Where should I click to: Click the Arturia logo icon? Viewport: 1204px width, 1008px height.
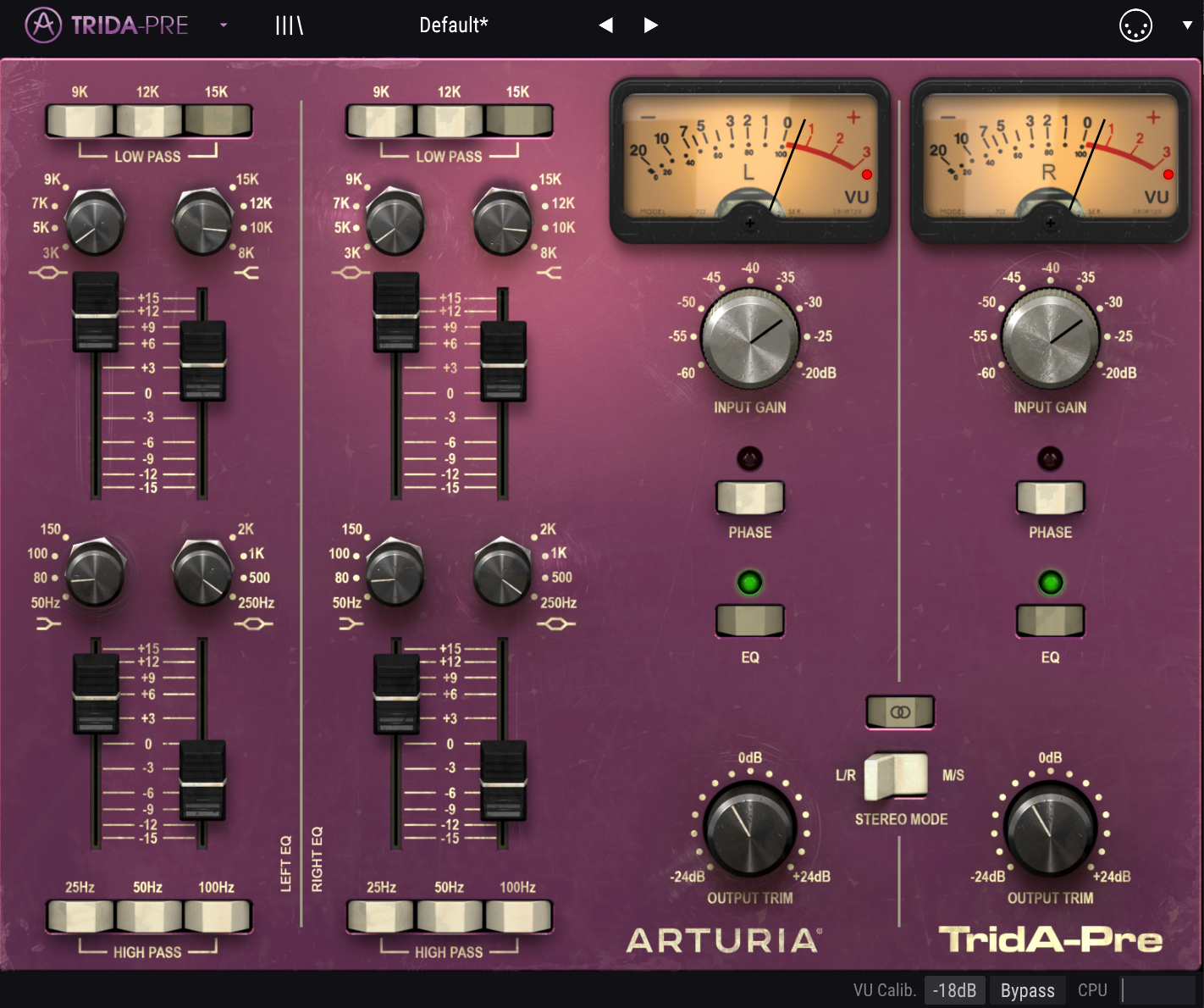pyautogui.click(x=43, y=25)
